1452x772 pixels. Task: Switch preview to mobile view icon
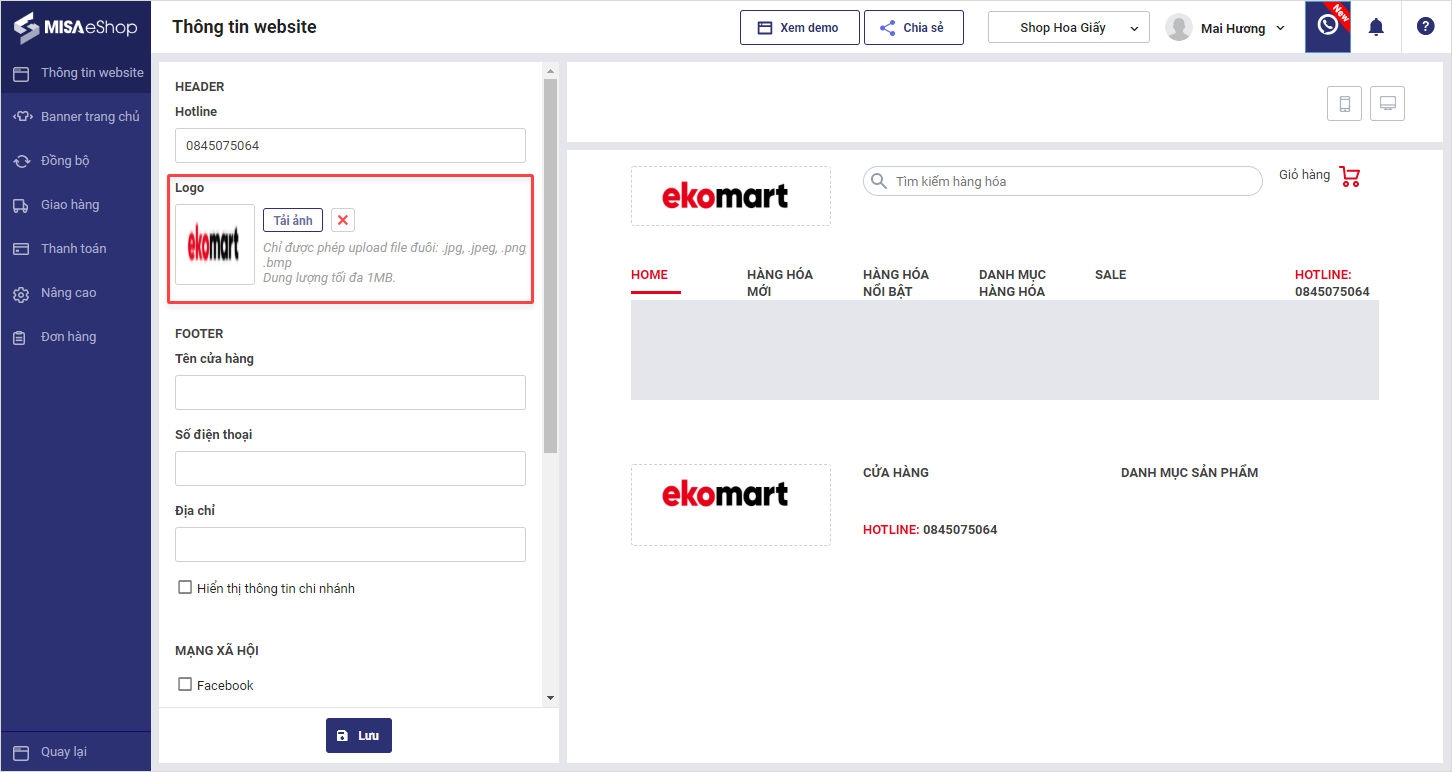pyautogui.click(x=1344, y=103)
